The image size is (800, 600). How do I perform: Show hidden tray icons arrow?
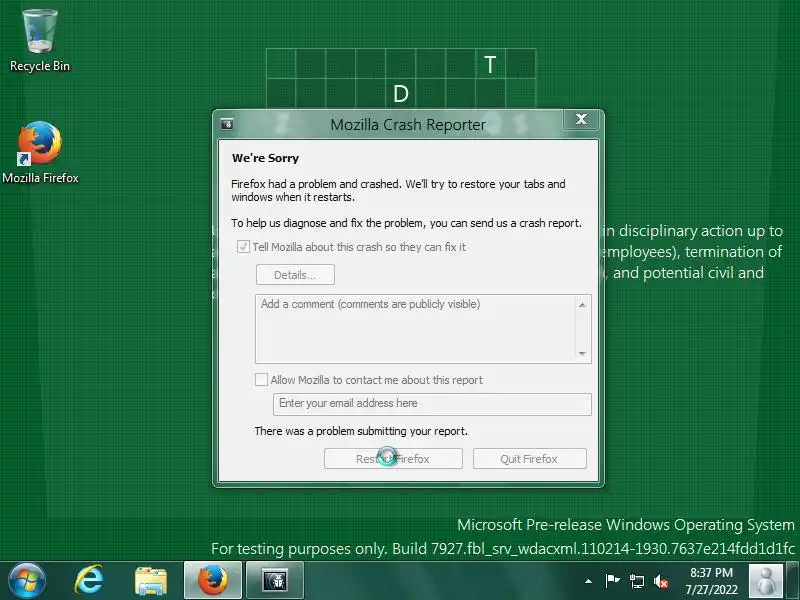(588, 581)
